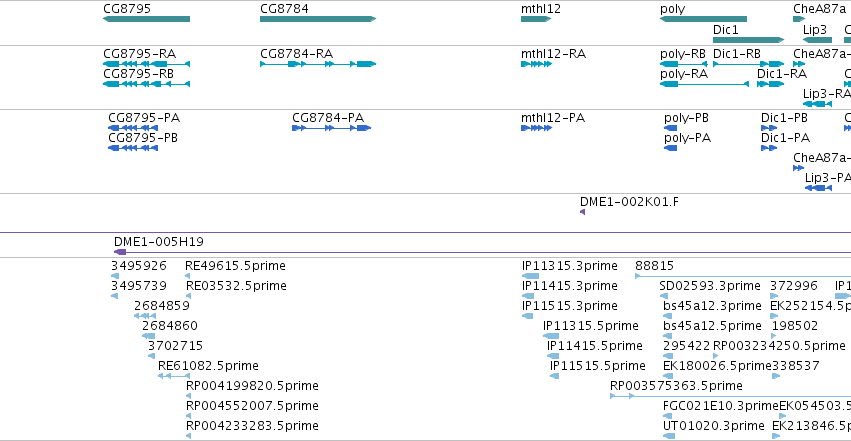Viewport: 851px width, 441px height.
Task: Select the UT01020.3prime EST glyph
Action: pyautogui.click(x=669, y=436)
